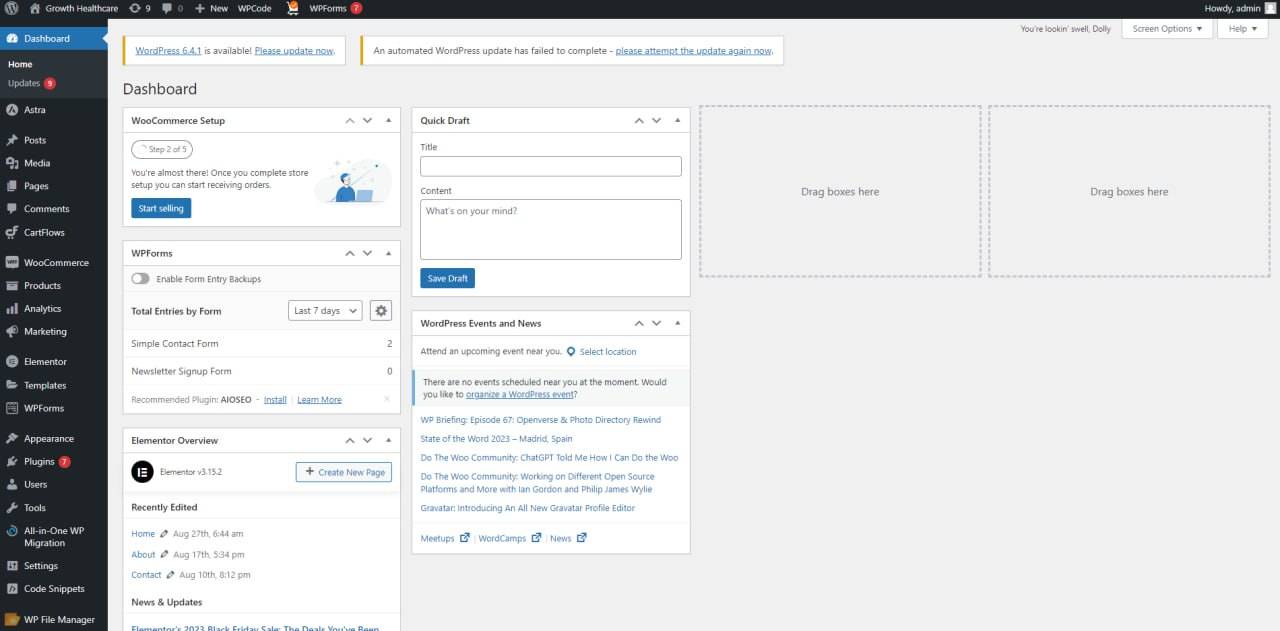Enable Form Entry Backups toggle
Image resolution: width=1280 pixels, height=631 pixels.
pos(141,279)
